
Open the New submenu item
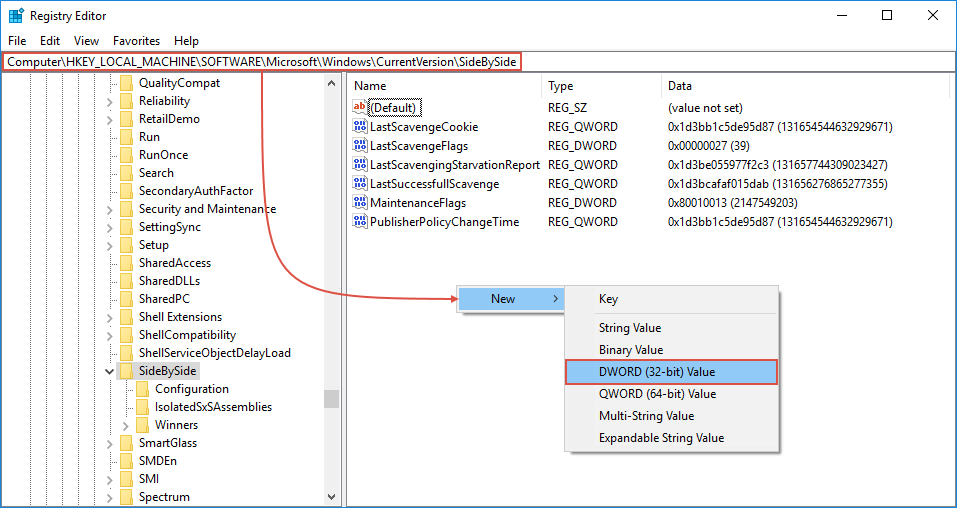(x=511, y=299)
